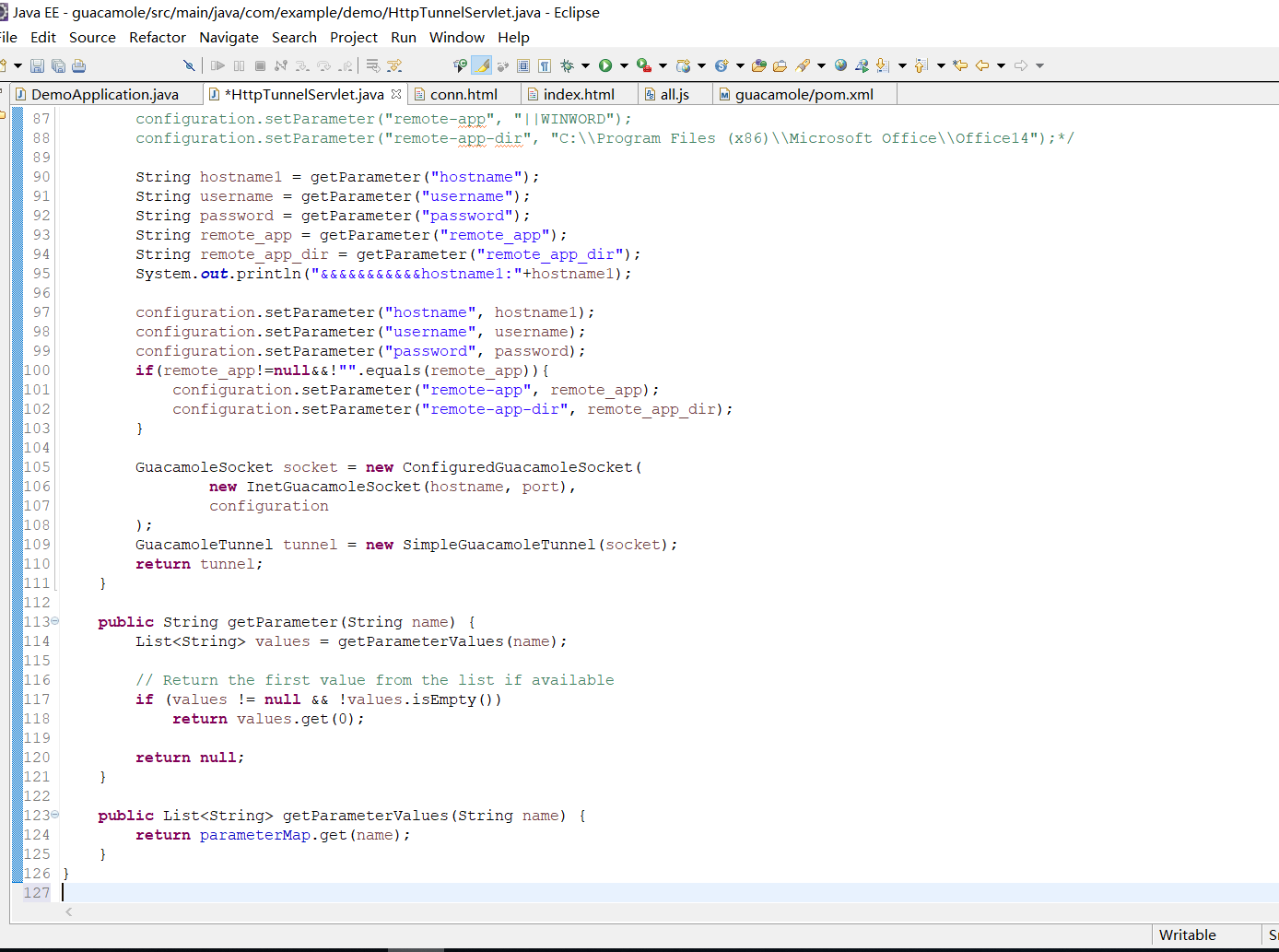Click the Step Return icon
Viewport: 1279px width, 952px height.
pyautogui.click(x=345, y=65)
